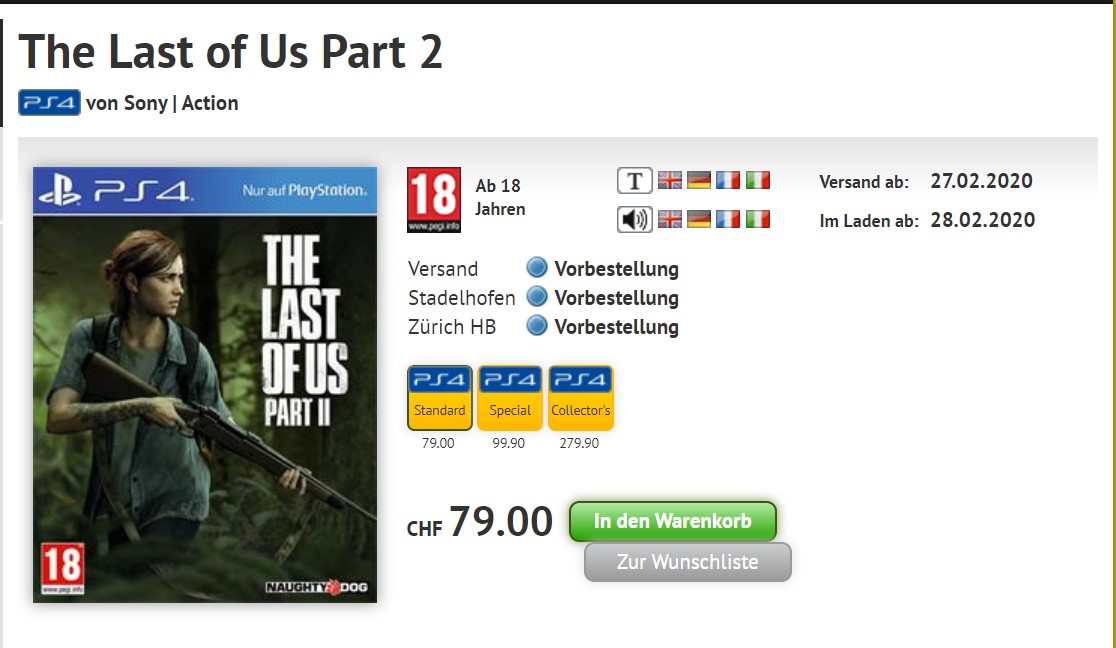Click the text language T icon
The height and width of the screenshot is (648, 1116).
tap(634, 181)
